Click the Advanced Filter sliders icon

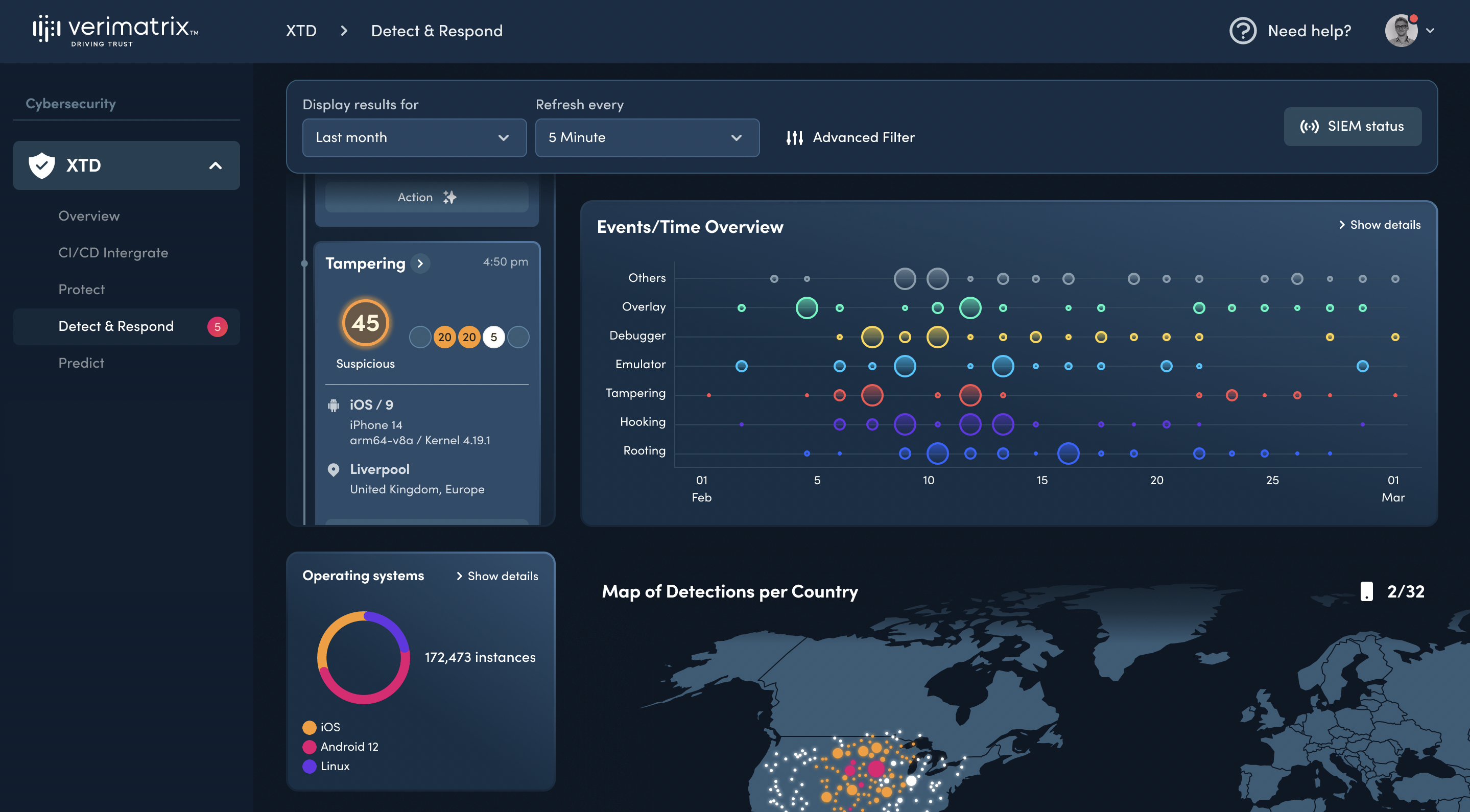click(794, 137)
